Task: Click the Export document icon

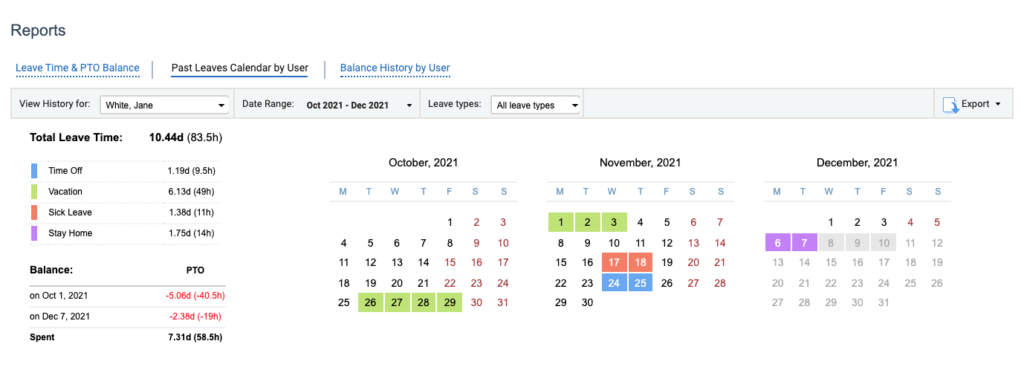Action: [950, 104]
